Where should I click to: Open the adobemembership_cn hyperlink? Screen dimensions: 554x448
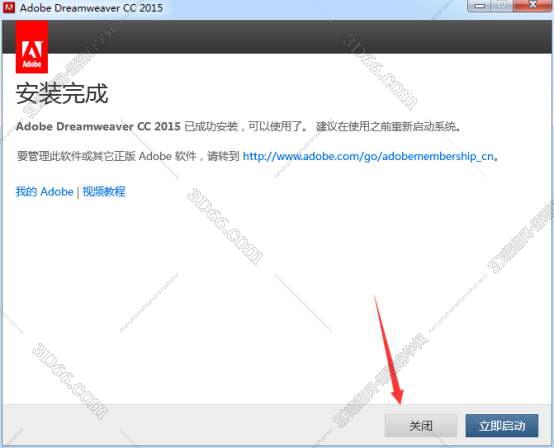[368, 156]
